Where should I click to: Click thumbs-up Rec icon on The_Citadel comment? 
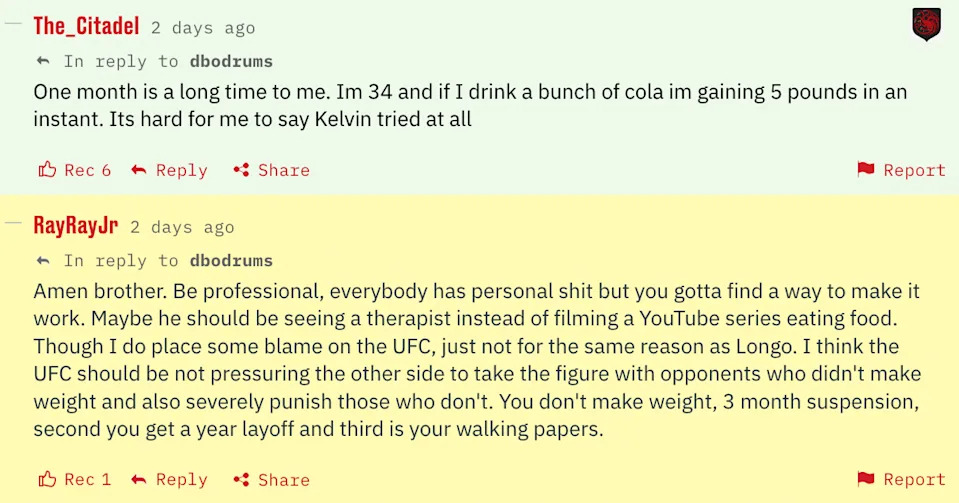pyautogui.click(x=47, y=170)
